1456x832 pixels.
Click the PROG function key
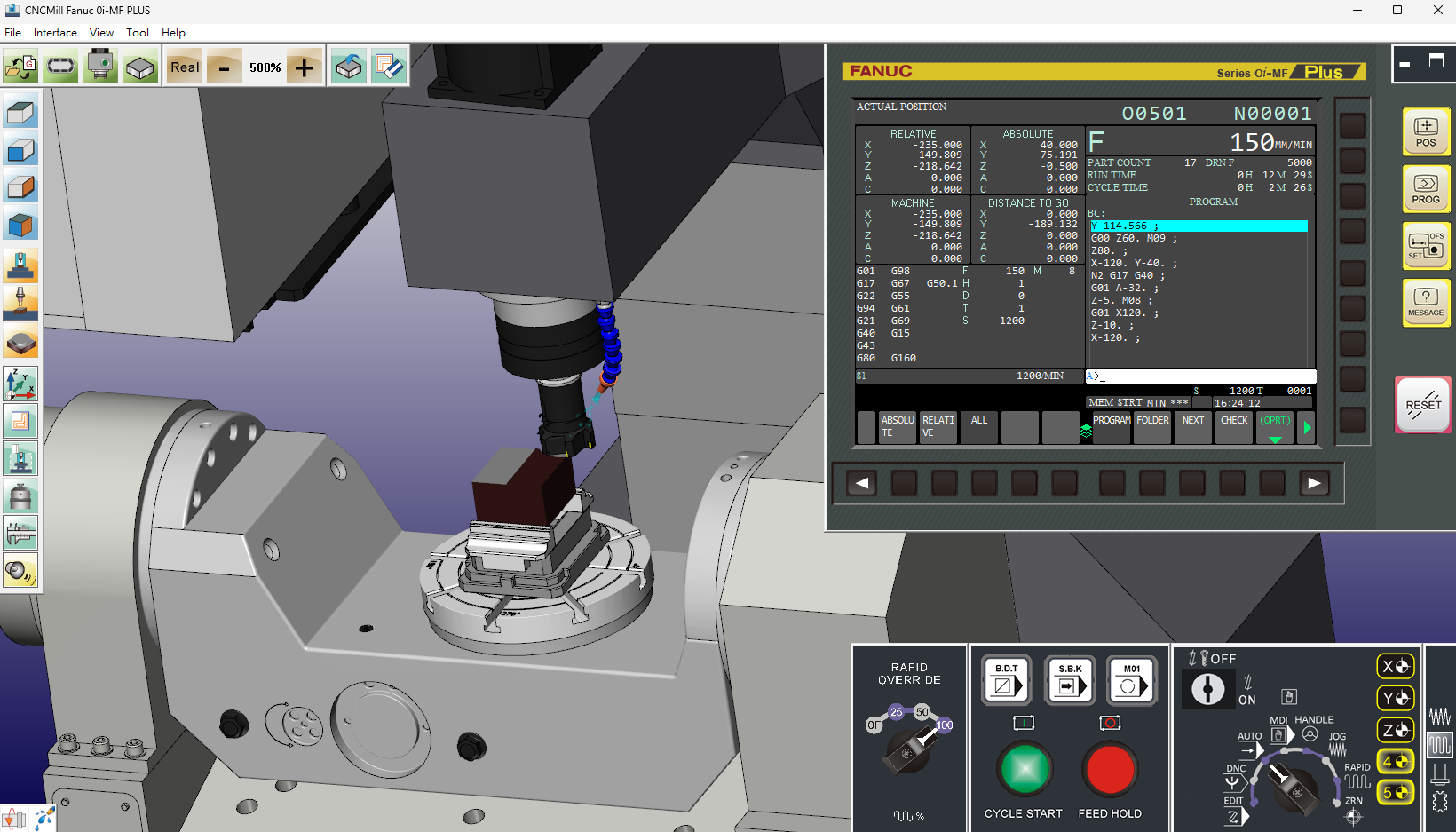[x=1426, y=188]
